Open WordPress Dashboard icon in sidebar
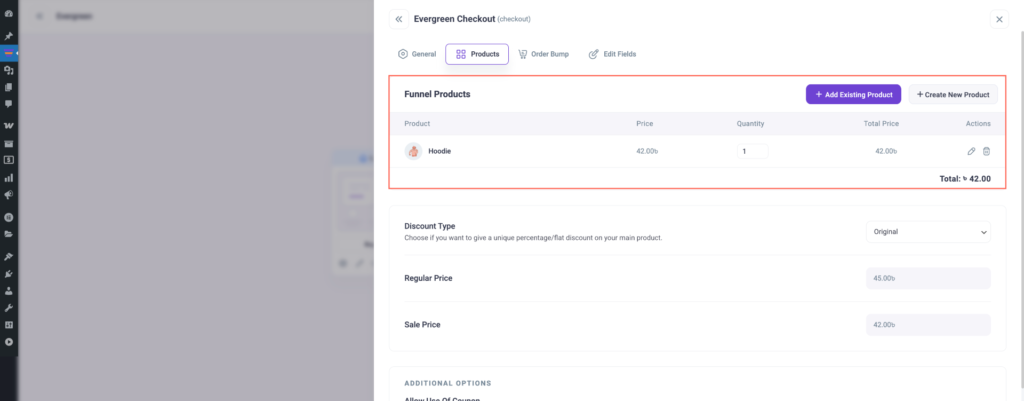1024x401 pixels. coord(8,13)
